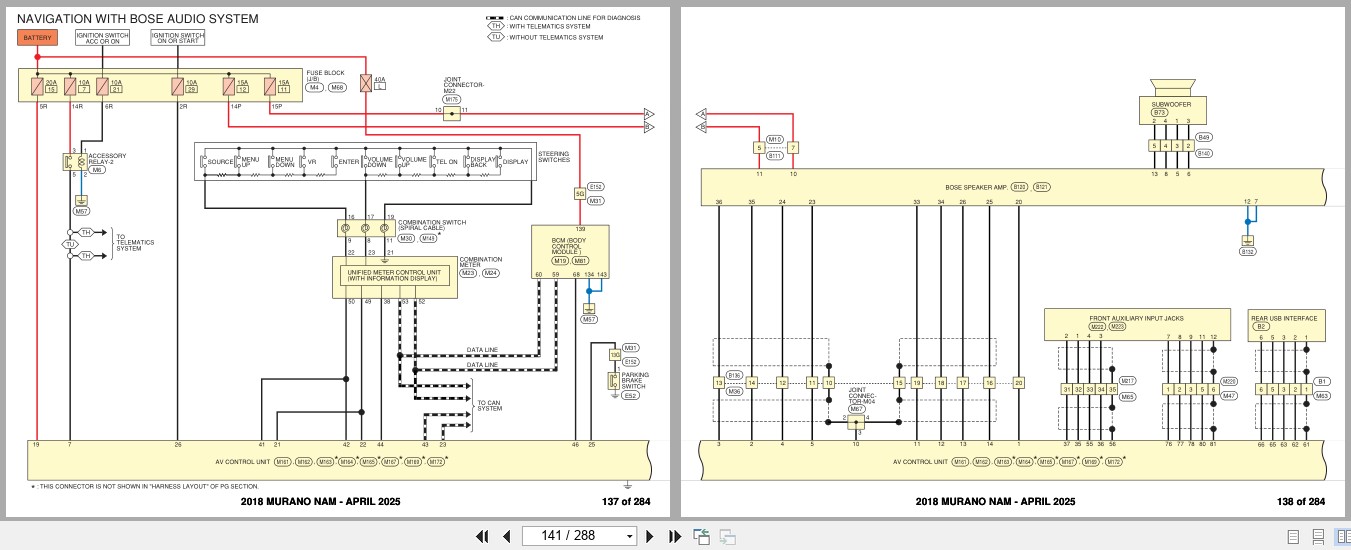Click AV CONTROL UNIT on the right page

click(x=920, y=461)
